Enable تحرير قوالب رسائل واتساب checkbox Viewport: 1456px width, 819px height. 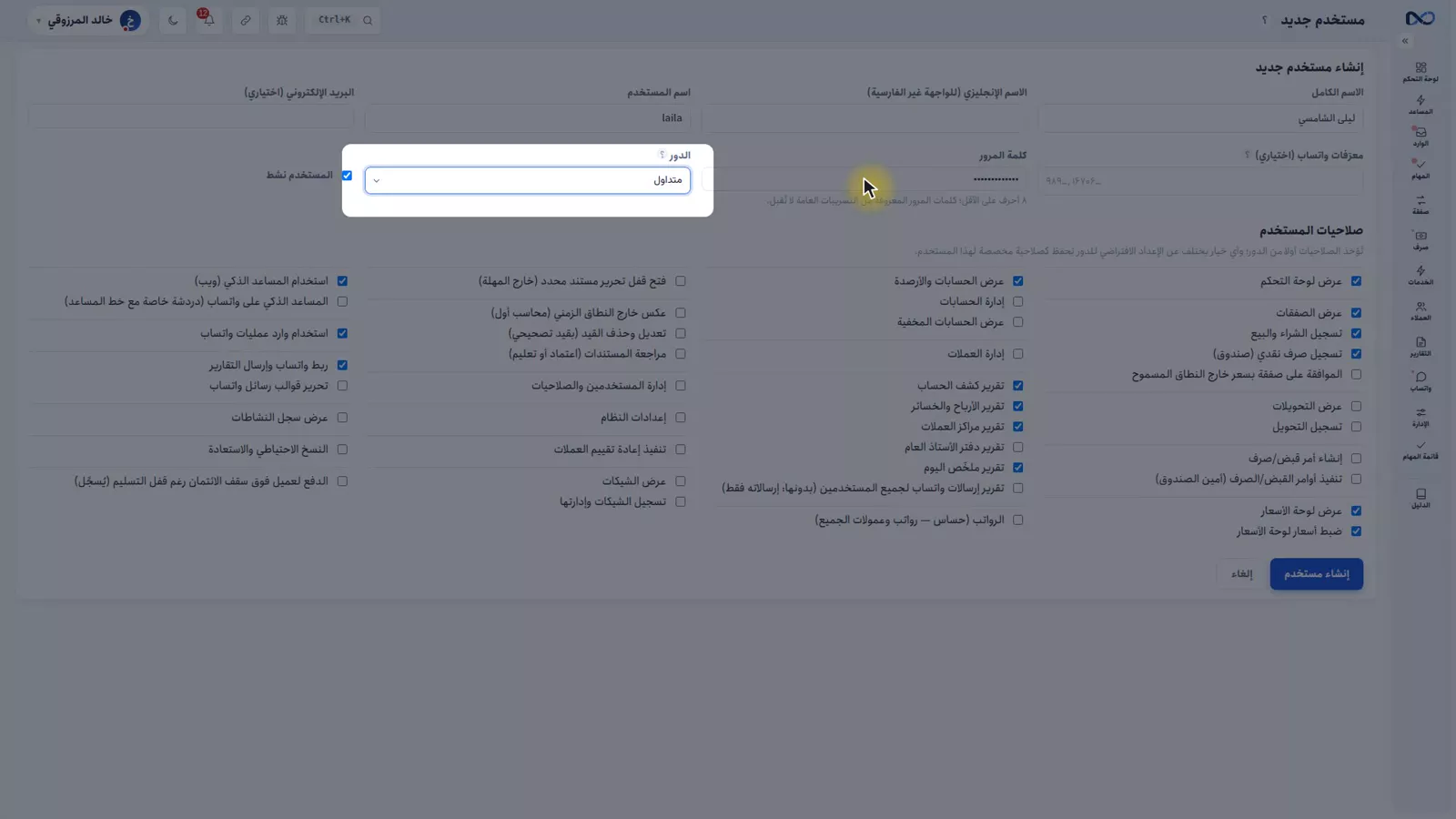click(x=342, y=386)
